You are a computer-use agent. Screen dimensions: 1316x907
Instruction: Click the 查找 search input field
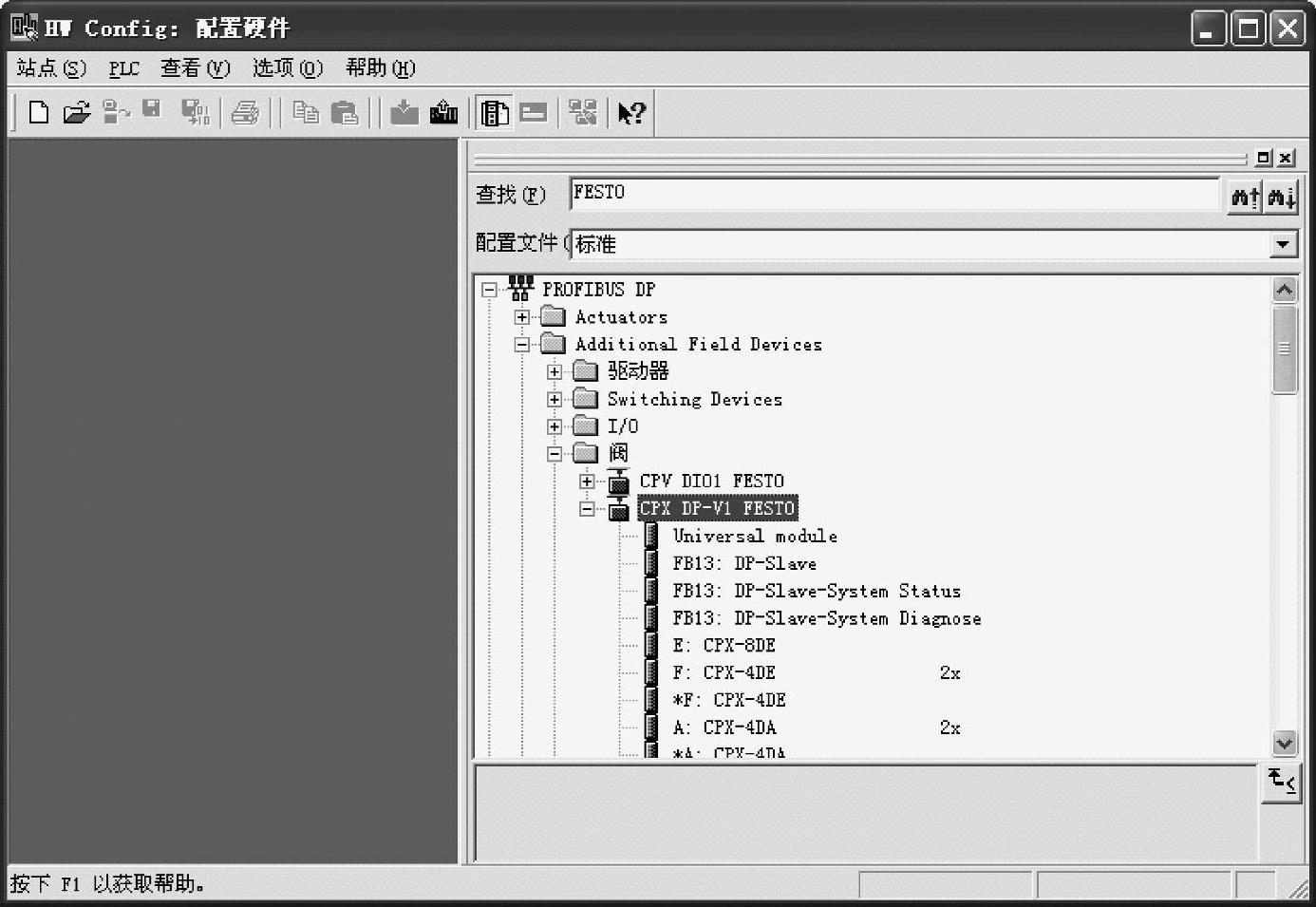894,193
